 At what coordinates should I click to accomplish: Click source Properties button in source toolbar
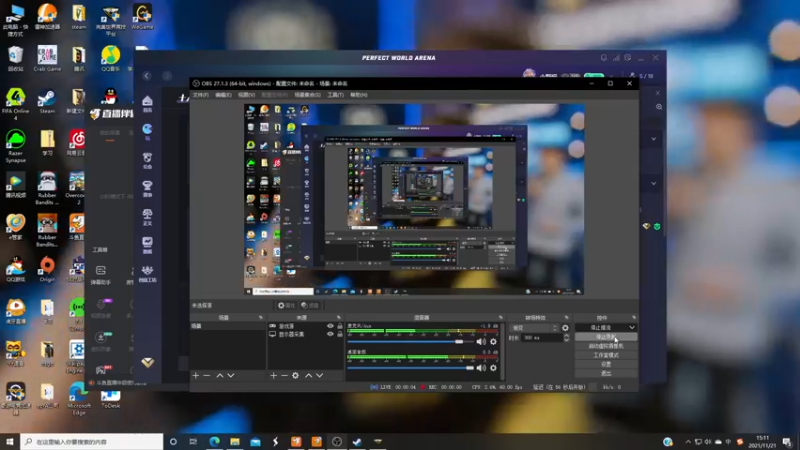286,306
